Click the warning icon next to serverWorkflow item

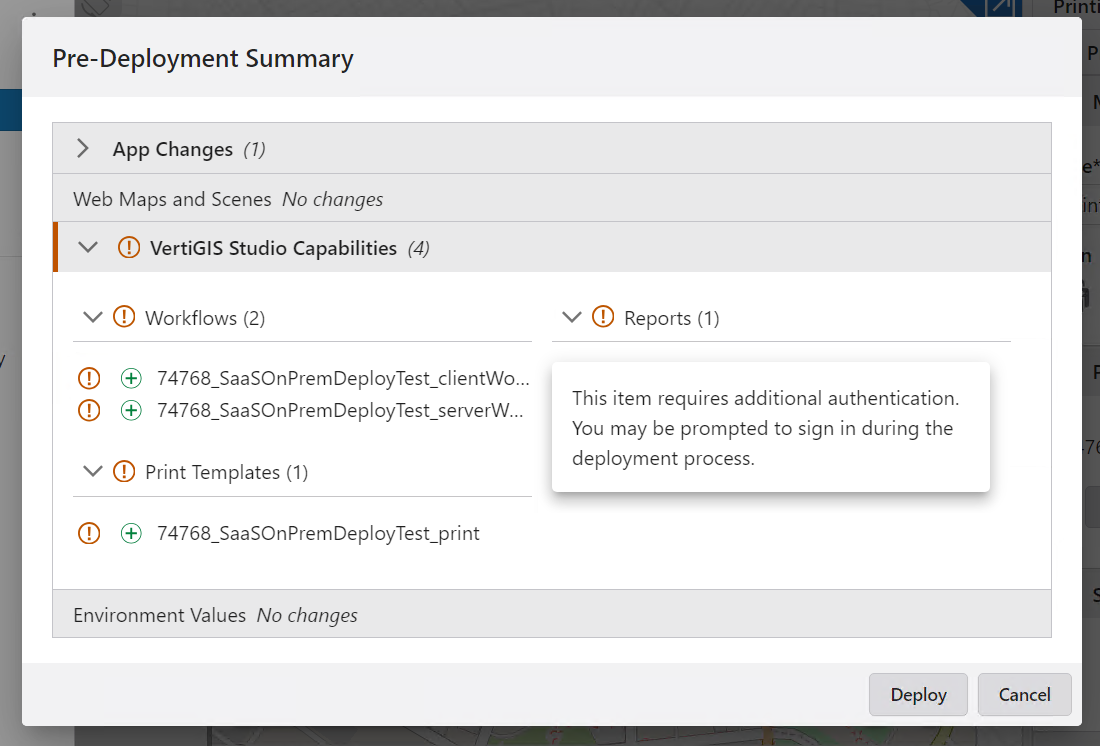tap(89, 410)
